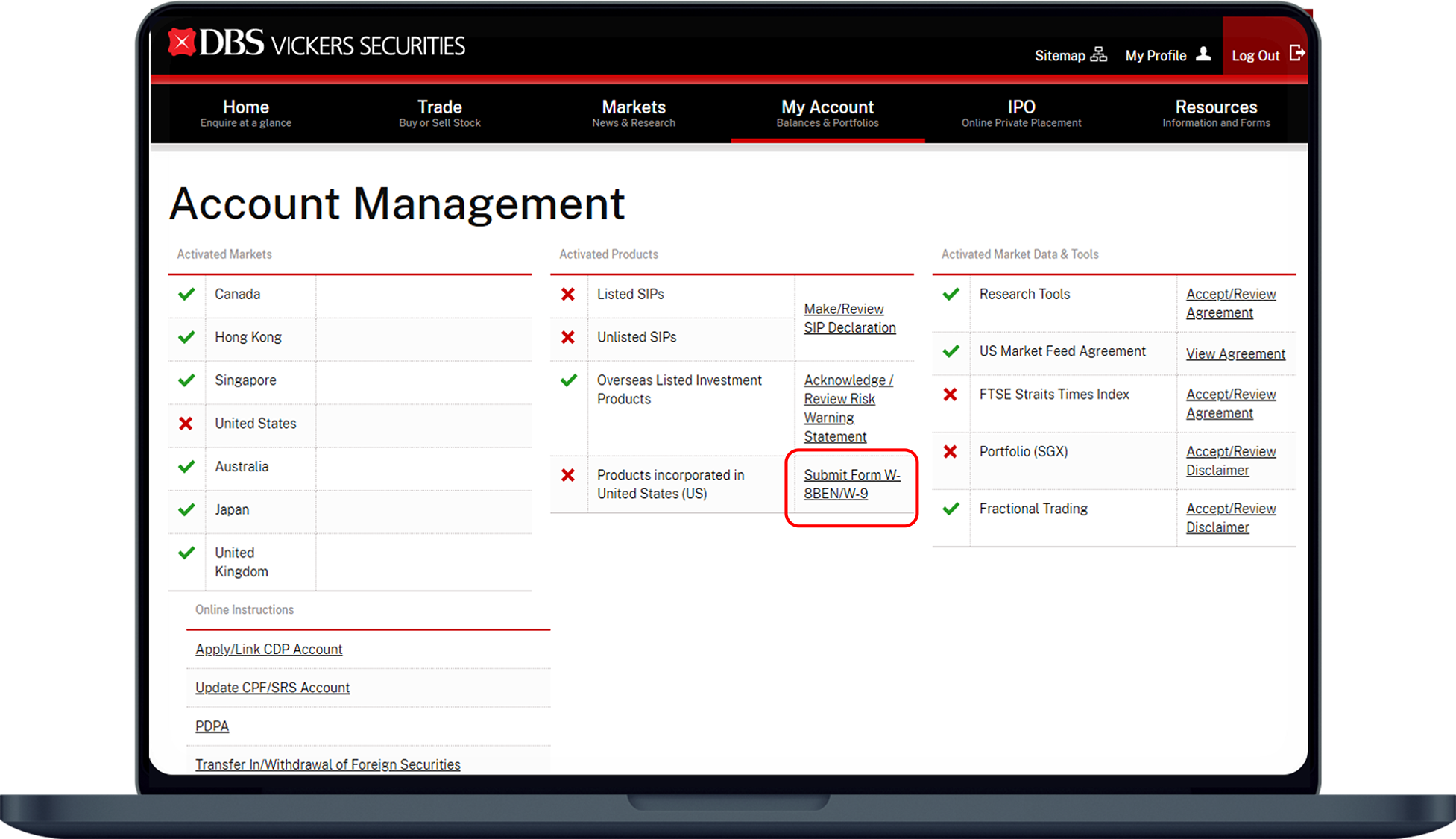
Task: Click the red cross beside Portfolio (SGX)
Action: click(x=951, y=451)
